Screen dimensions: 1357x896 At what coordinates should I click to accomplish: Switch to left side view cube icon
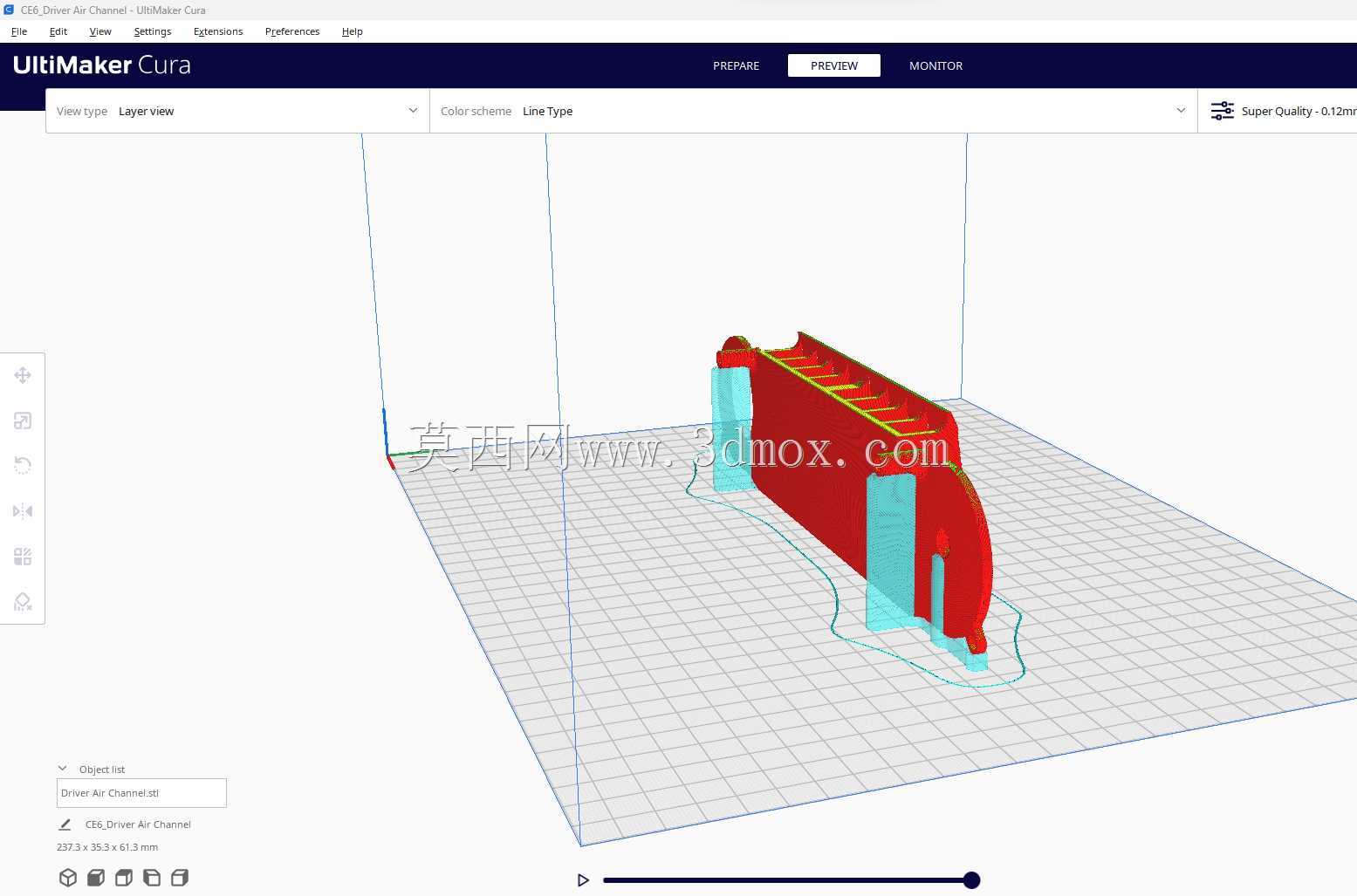coord(152,878)
